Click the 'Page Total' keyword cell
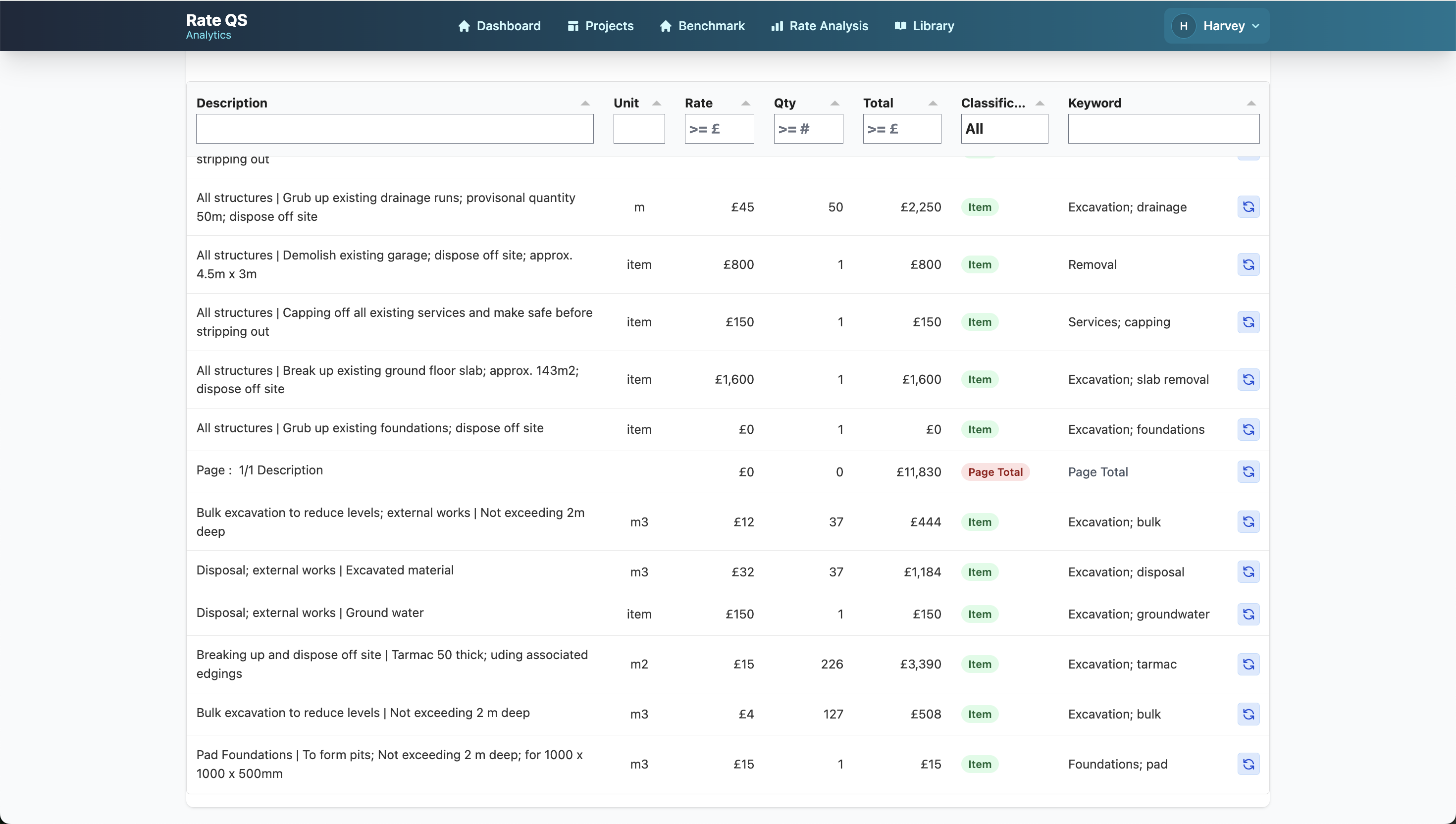This screenshot has height=824, width=1456. pos(1098,472)
